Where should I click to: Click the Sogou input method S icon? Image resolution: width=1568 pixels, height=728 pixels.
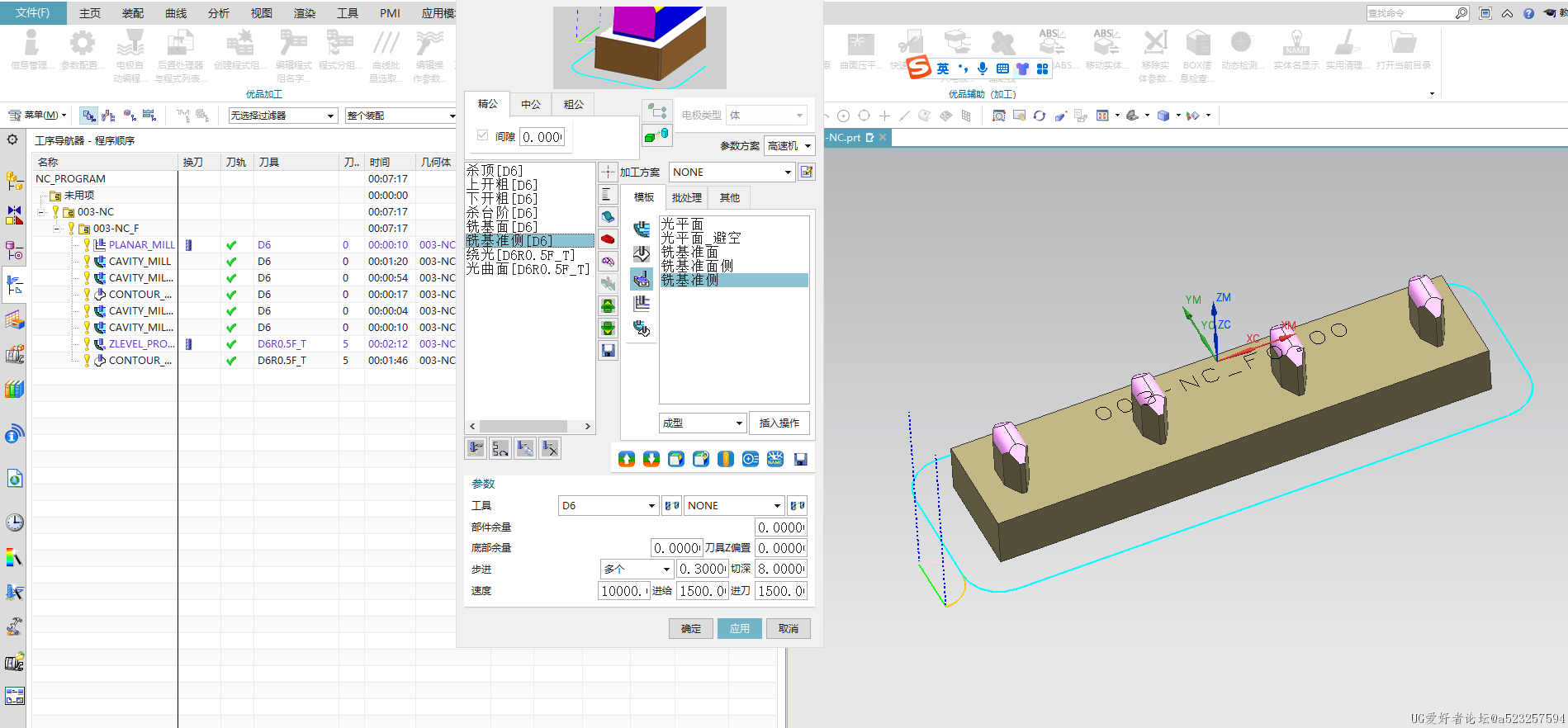click(x=919, y=68)
